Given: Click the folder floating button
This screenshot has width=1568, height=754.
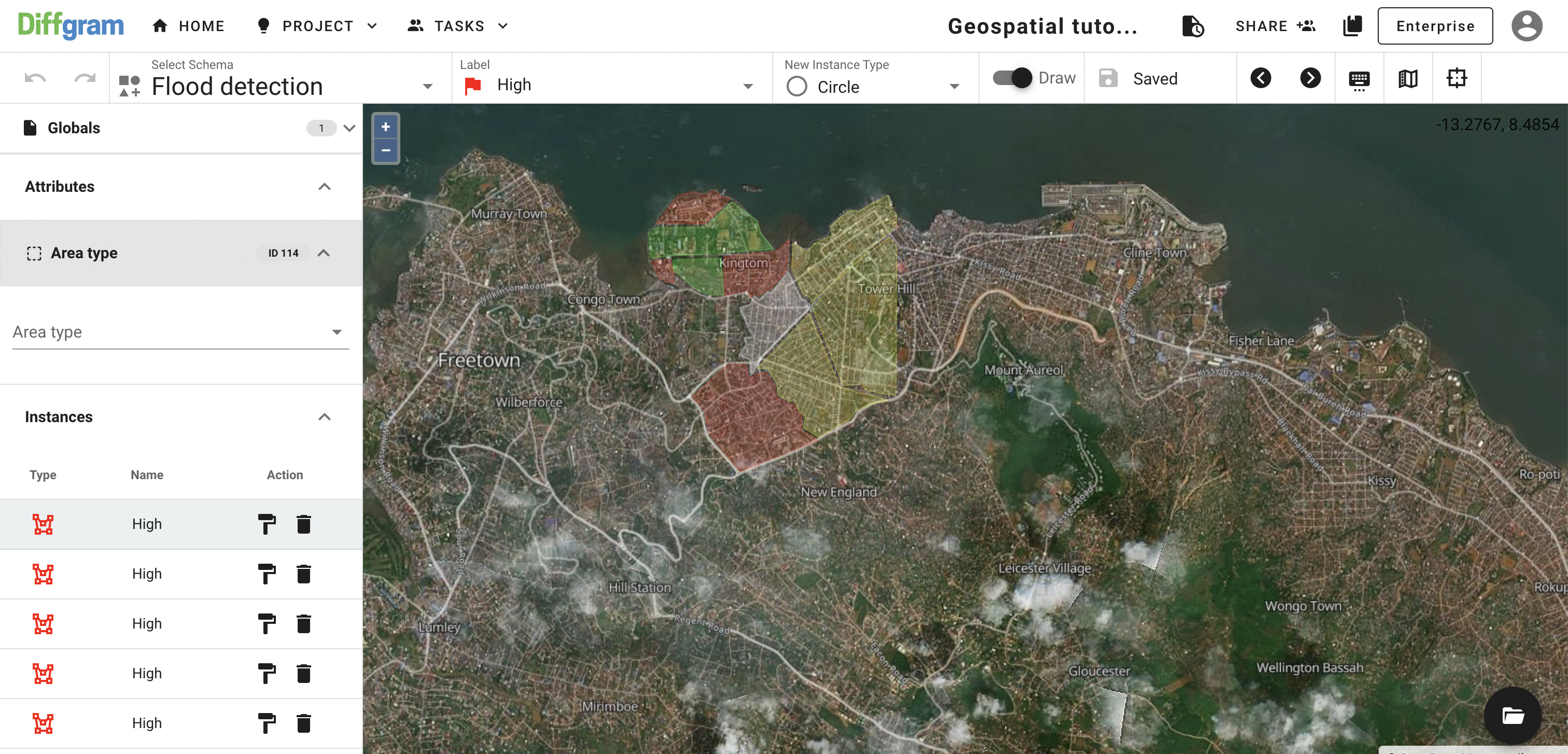Looking at the screenshot, I should 1512,715.
